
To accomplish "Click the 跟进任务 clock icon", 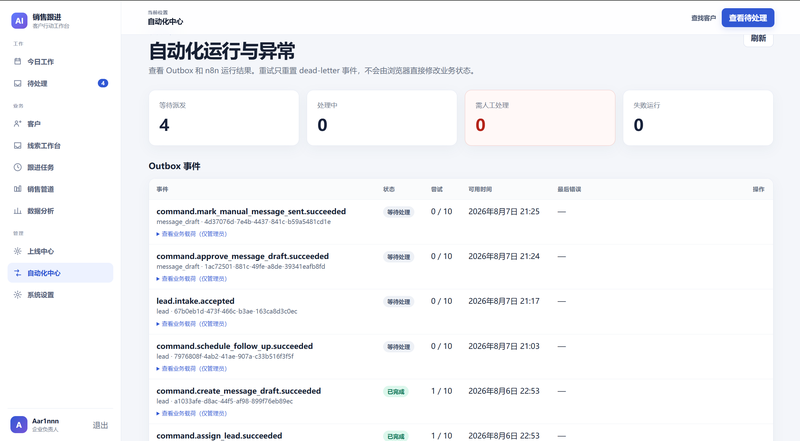I will [x=17, y=167].
